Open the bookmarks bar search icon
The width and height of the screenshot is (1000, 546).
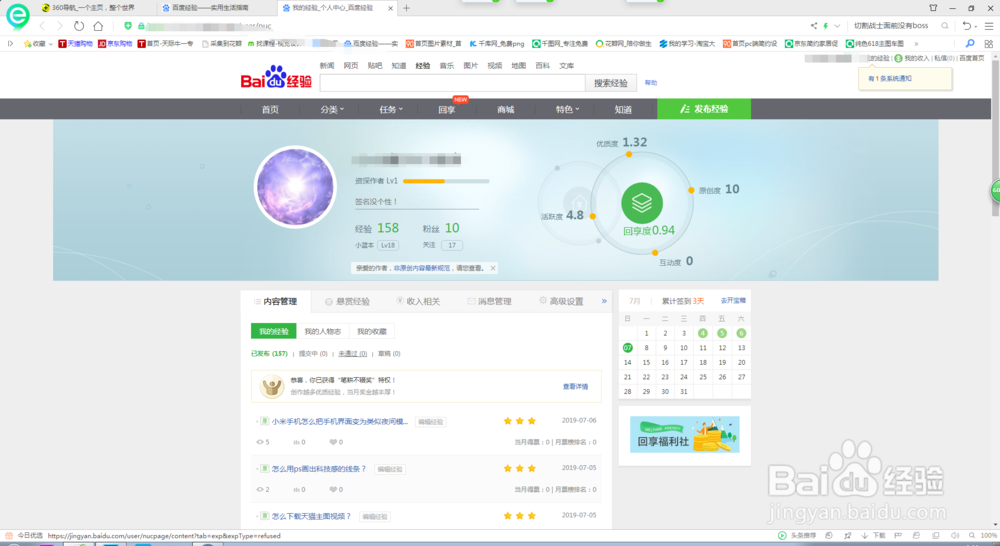click(x=970, y=43)
